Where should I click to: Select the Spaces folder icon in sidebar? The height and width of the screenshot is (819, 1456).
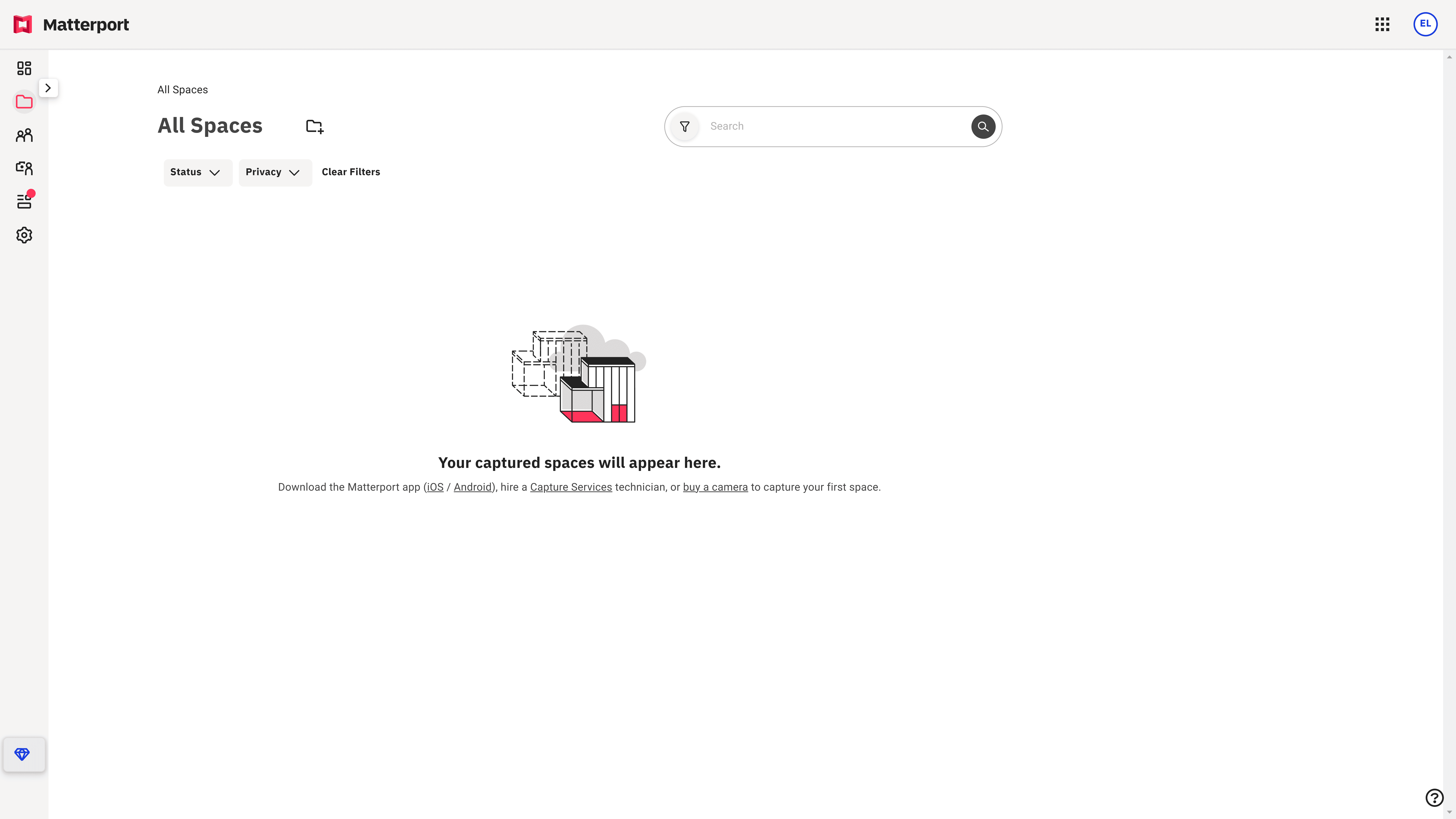(24, 102)
